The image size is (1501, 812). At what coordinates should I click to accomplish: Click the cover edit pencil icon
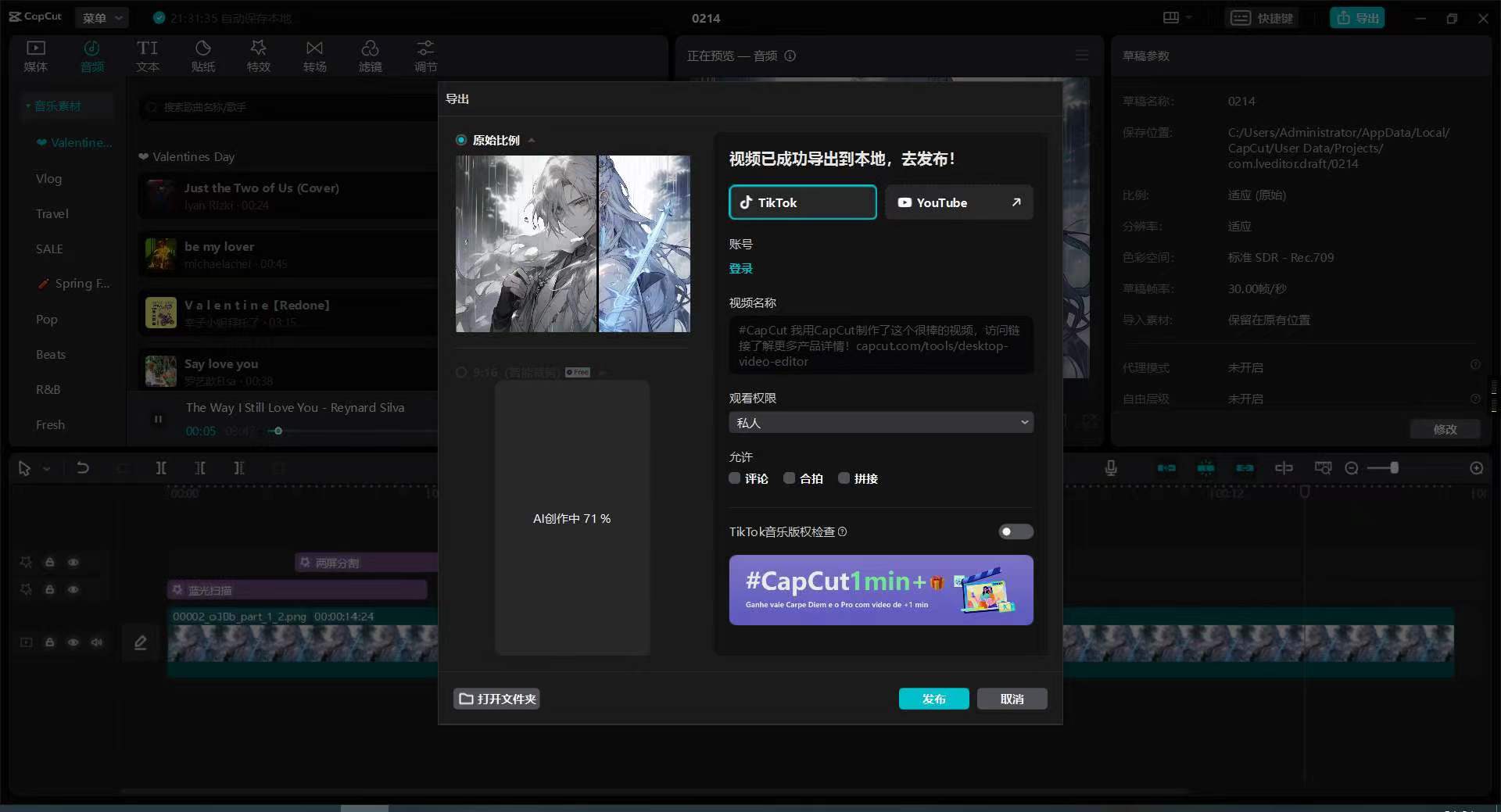coord(141,642)
